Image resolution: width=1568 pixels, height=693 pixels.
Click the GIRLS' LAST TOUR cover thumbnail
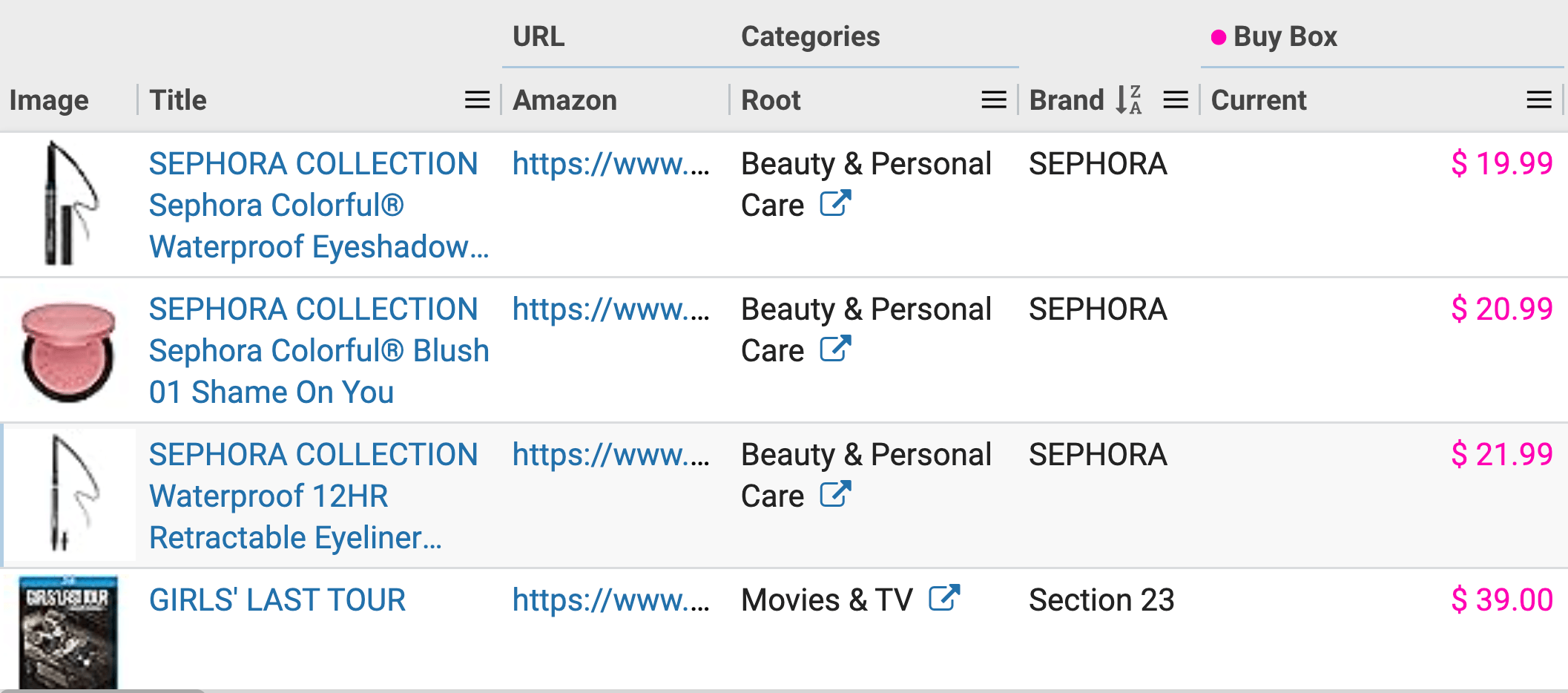(68, 632)
